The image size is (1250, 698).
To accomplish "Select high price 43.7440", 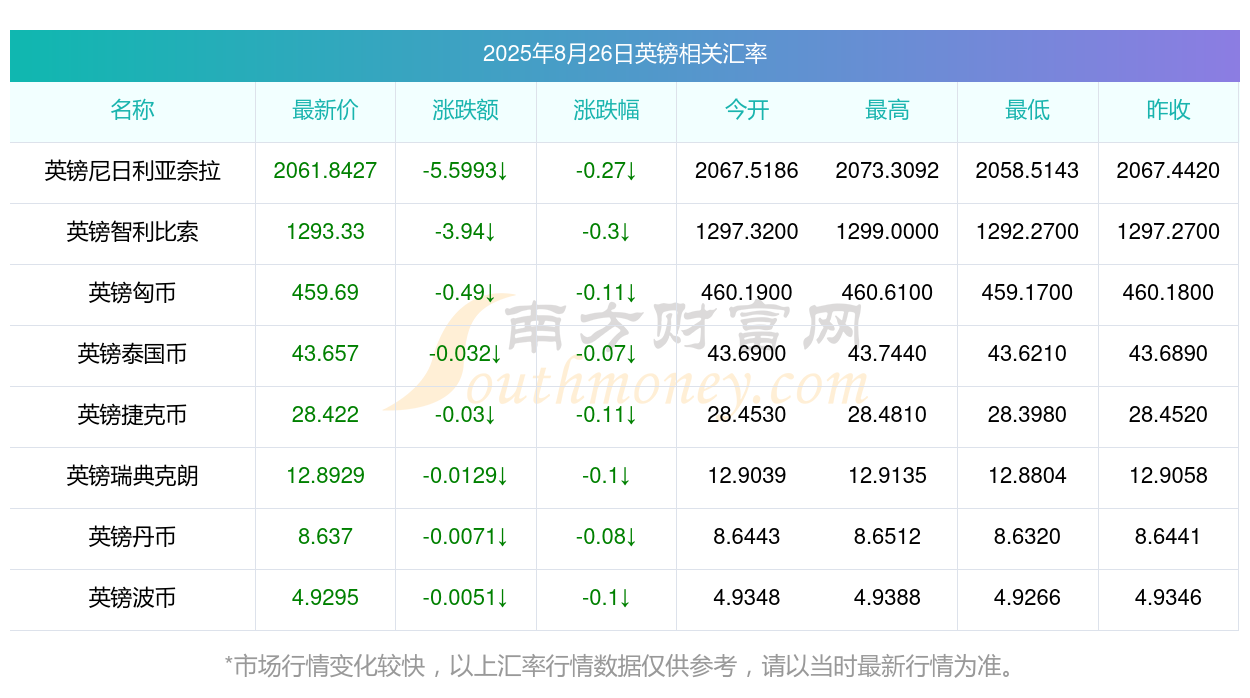I will click(887, 354).
